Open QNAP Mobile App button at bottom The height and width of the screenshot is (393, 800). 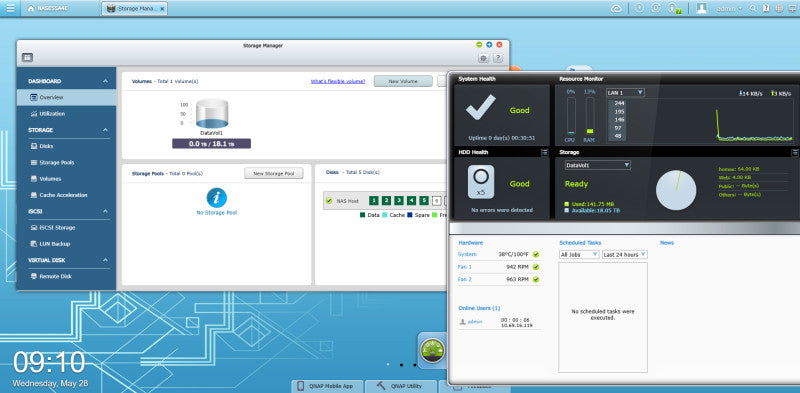[329, 386]
